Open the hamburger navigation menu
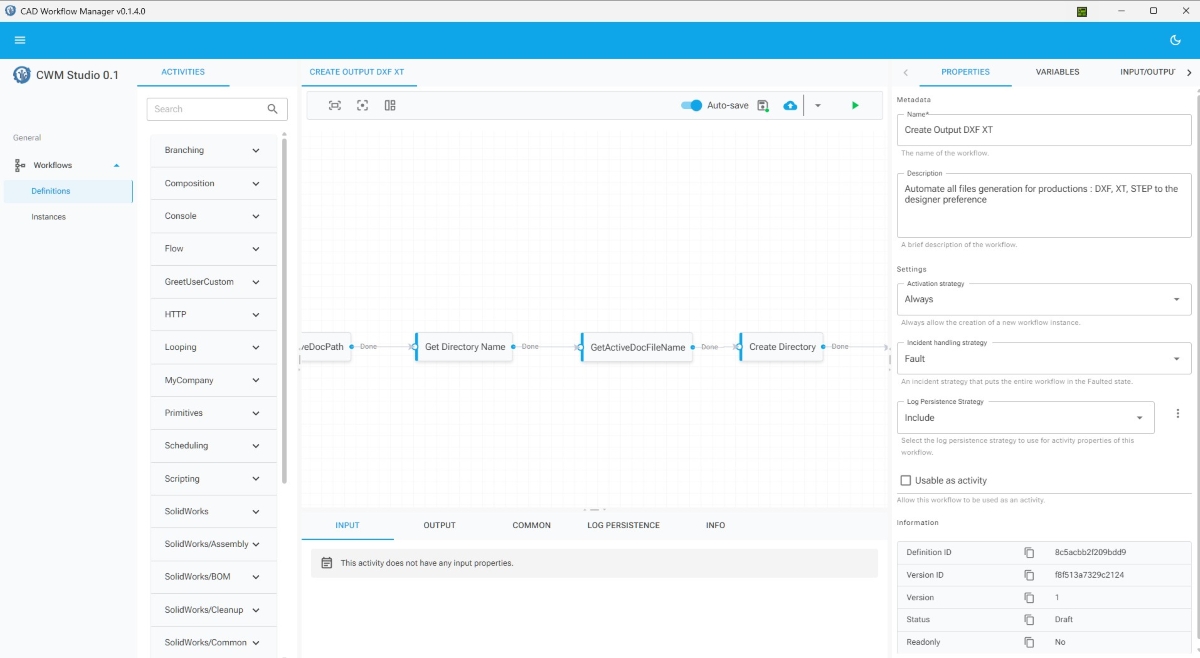 tap(20, 40)
